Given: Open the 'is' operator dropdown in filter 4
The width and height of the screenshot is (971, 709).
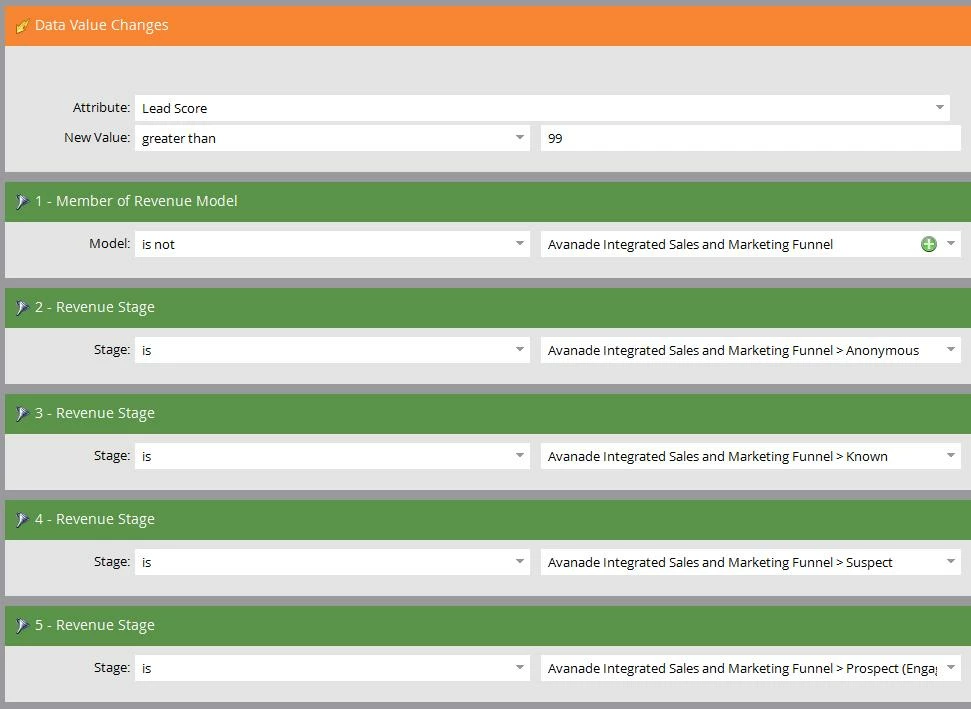Looking at the screenshot, I should coord(520,561).
